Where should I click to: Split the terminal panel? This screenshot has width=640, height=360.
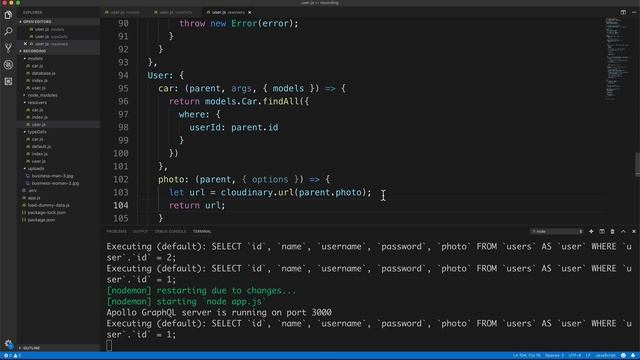coord(602,231)
